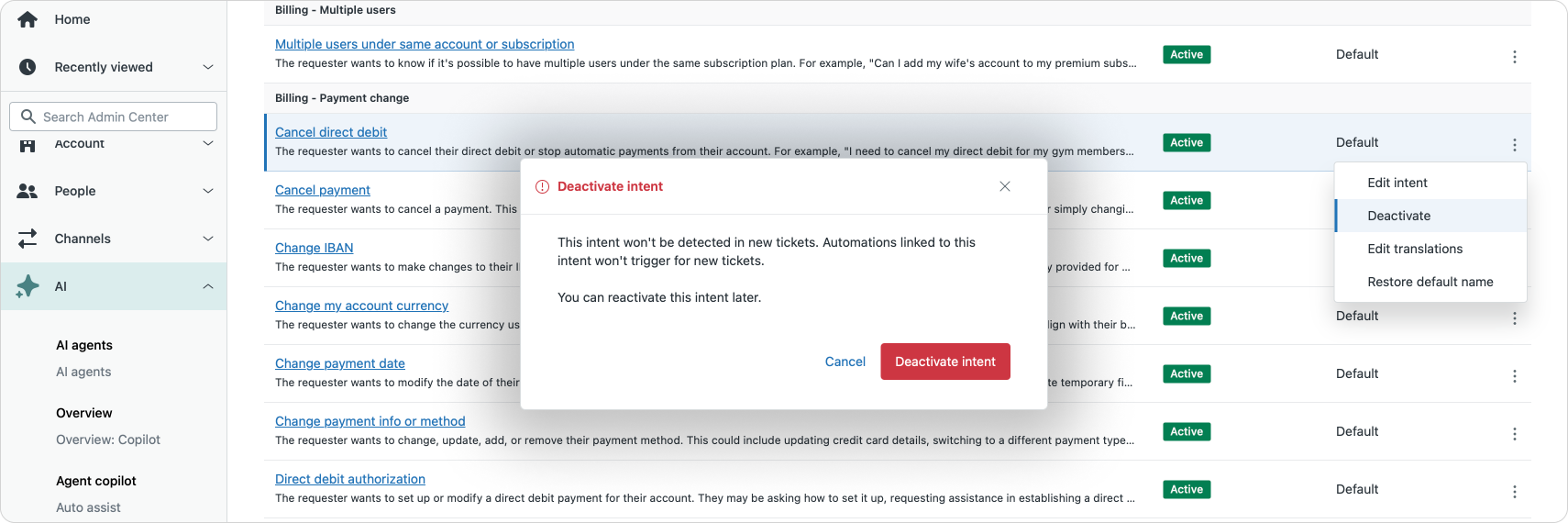This screenshot has width=1568, height=523.
Task: Click the AI sparkle icon
Action: [28, 286]
